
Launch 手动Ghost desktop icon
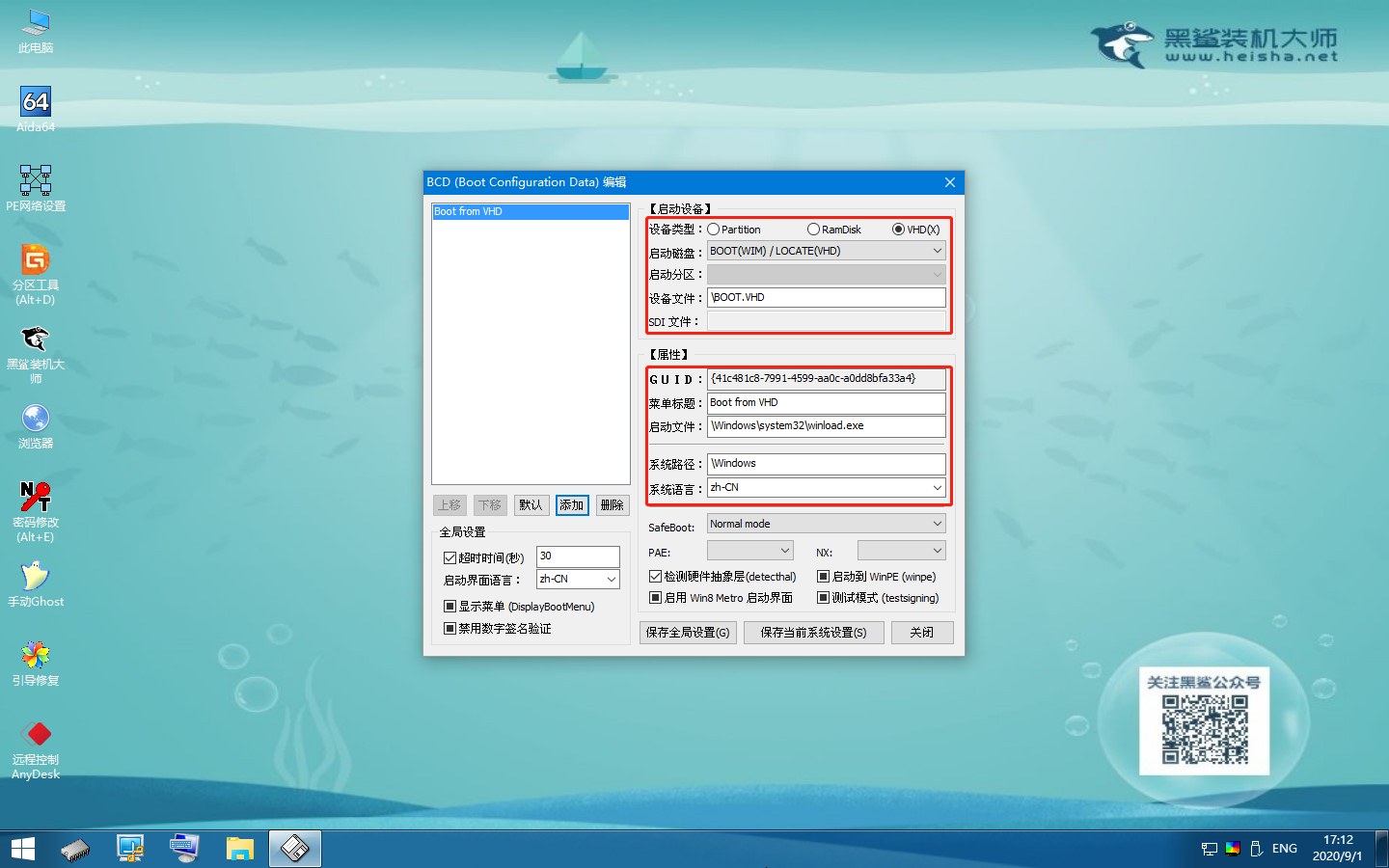[x=36, y=584]
